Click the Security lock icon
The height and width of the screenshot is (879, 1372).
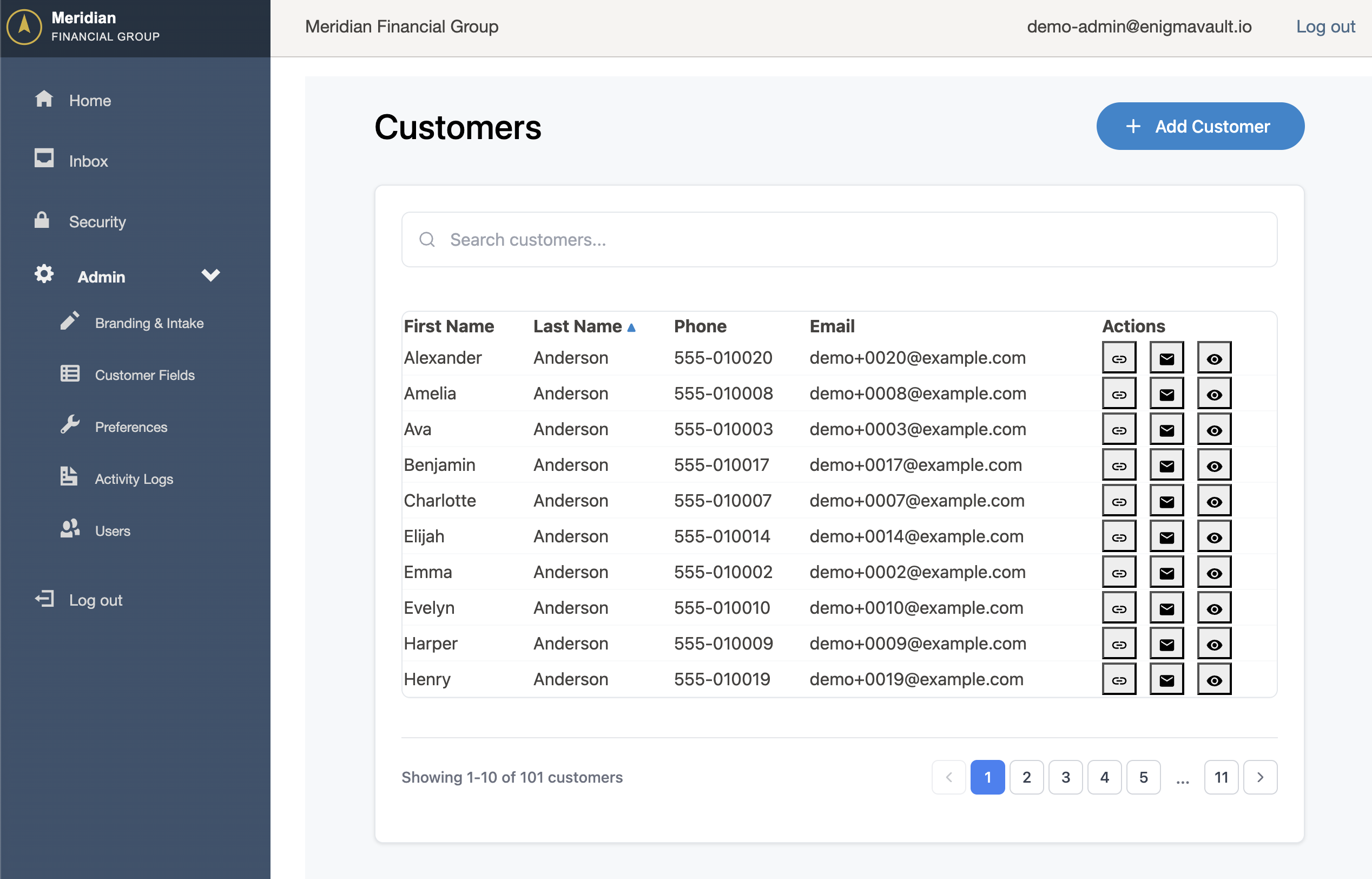tap(43, 221)
